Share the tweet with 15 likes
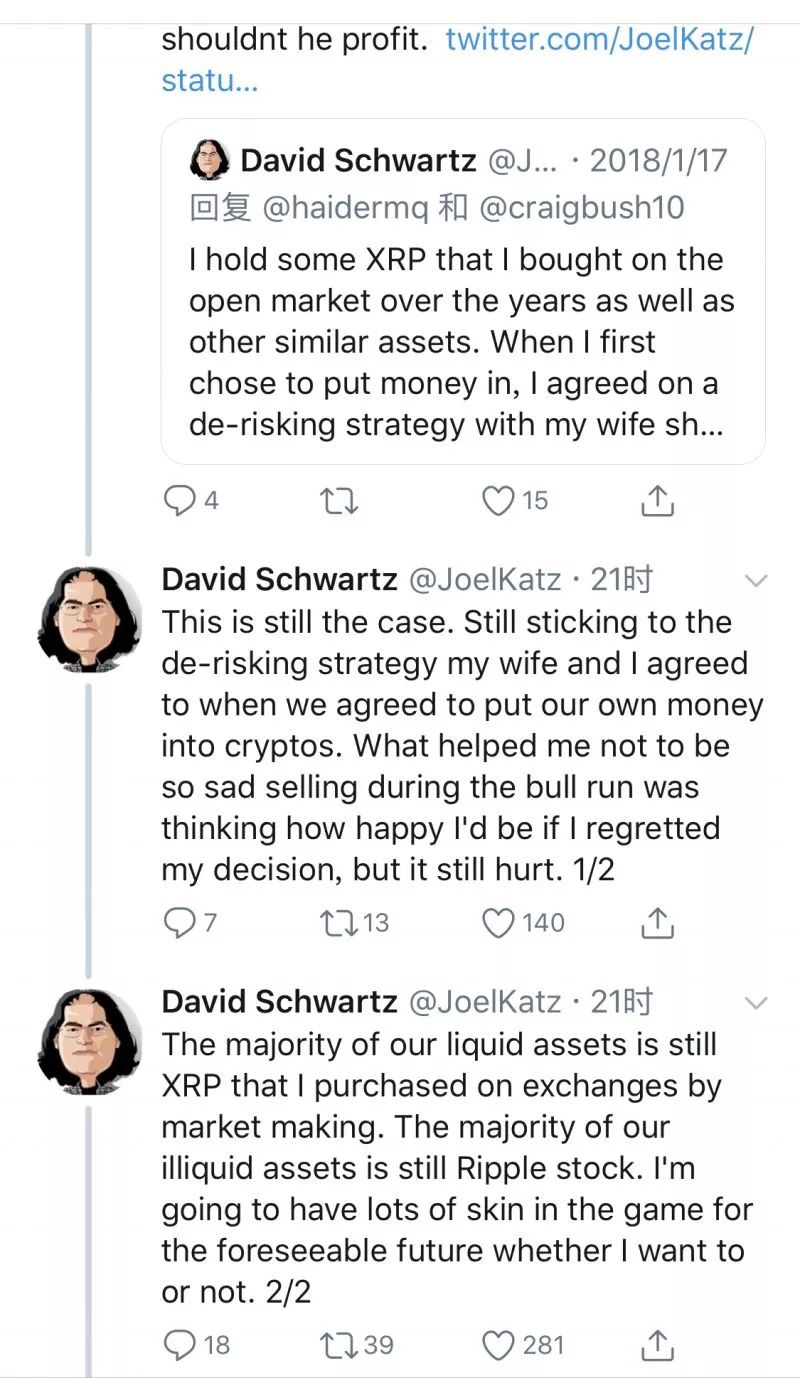The width and height of the screenshot is (800, 1378). click(x=657, y=500)
